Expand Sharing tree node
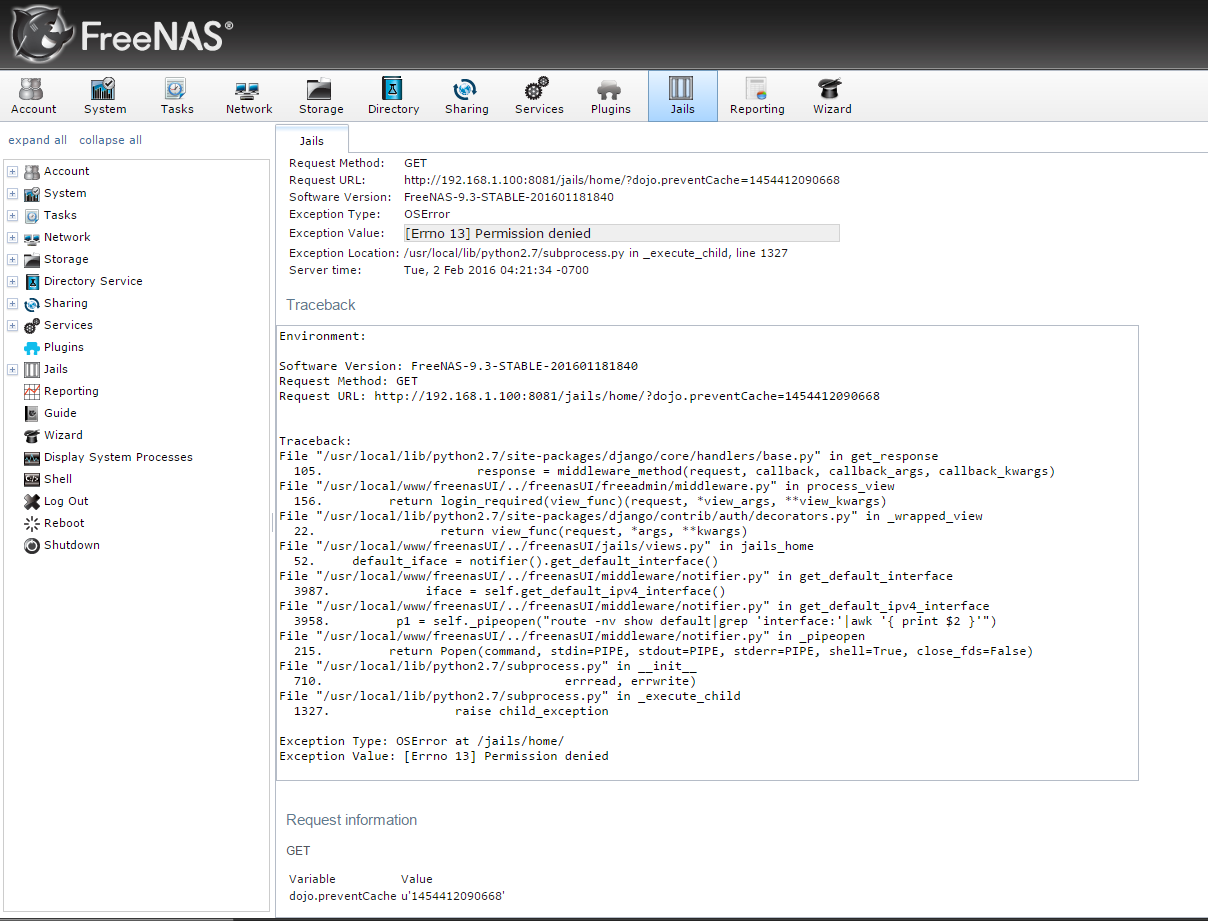 (12, 304)
